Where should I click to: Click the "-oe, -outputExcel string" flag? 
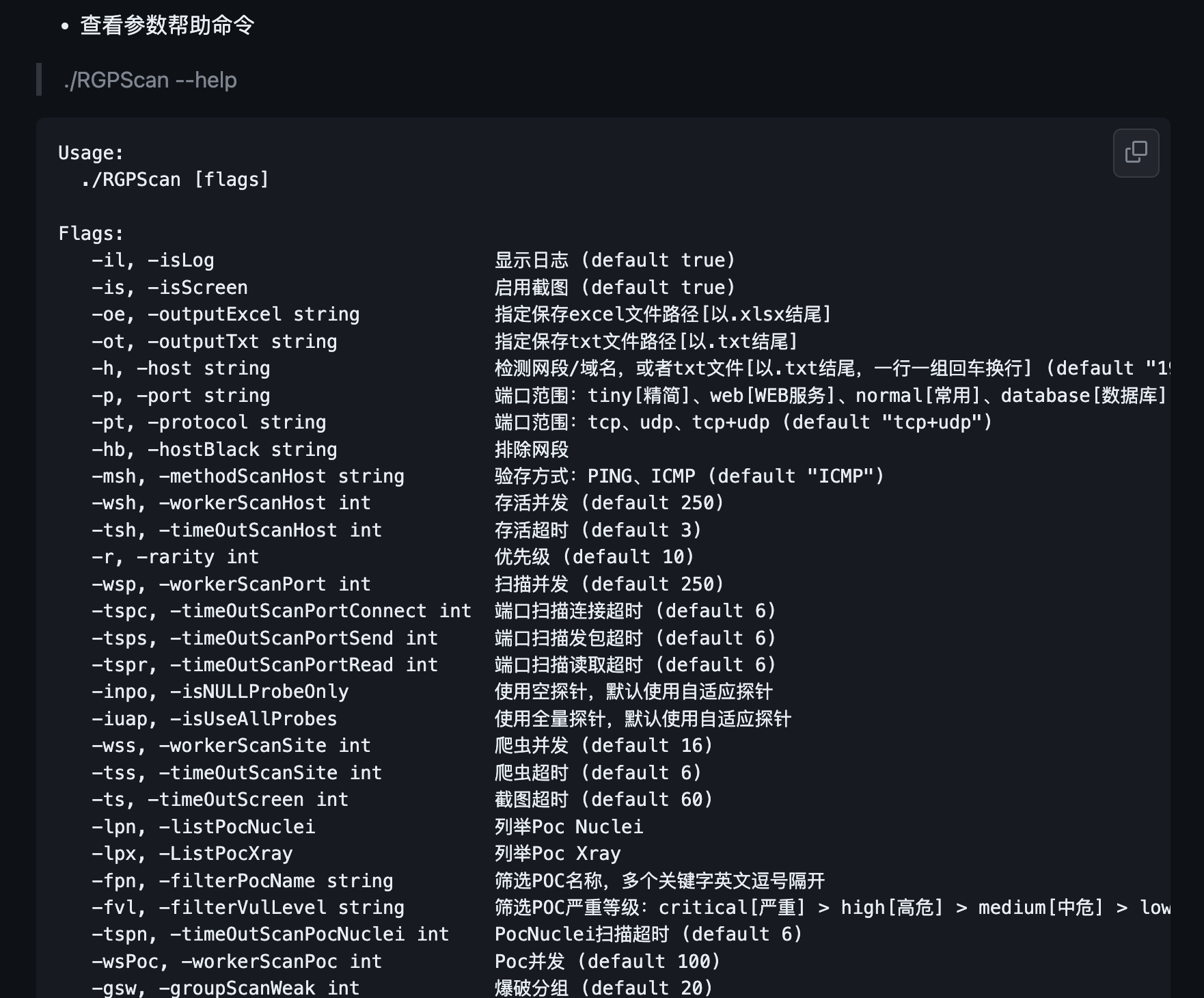click(225, 314)
